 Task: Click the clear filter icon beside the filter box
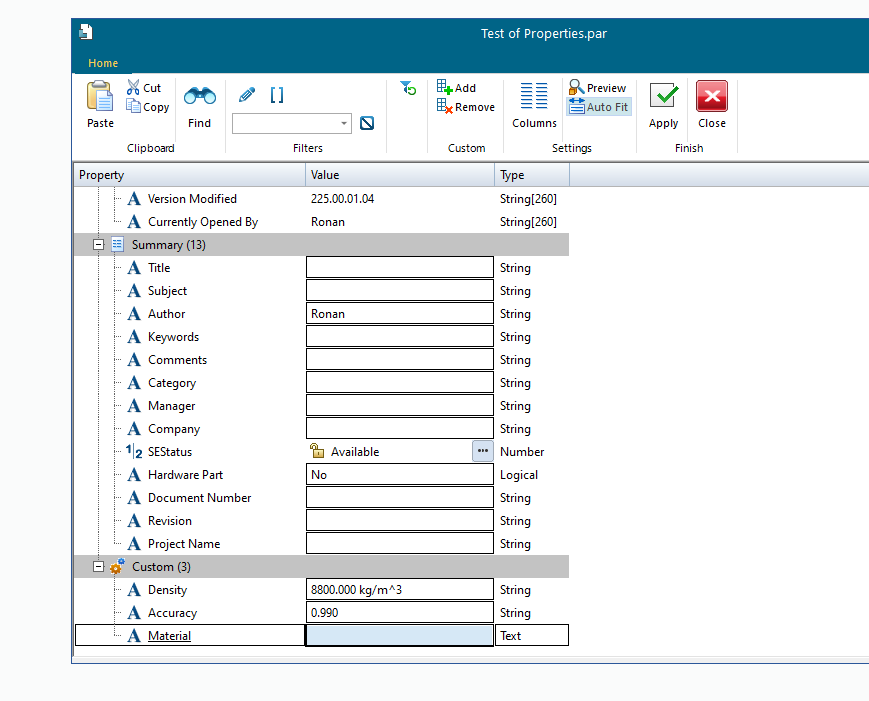[x=367, y=123]
